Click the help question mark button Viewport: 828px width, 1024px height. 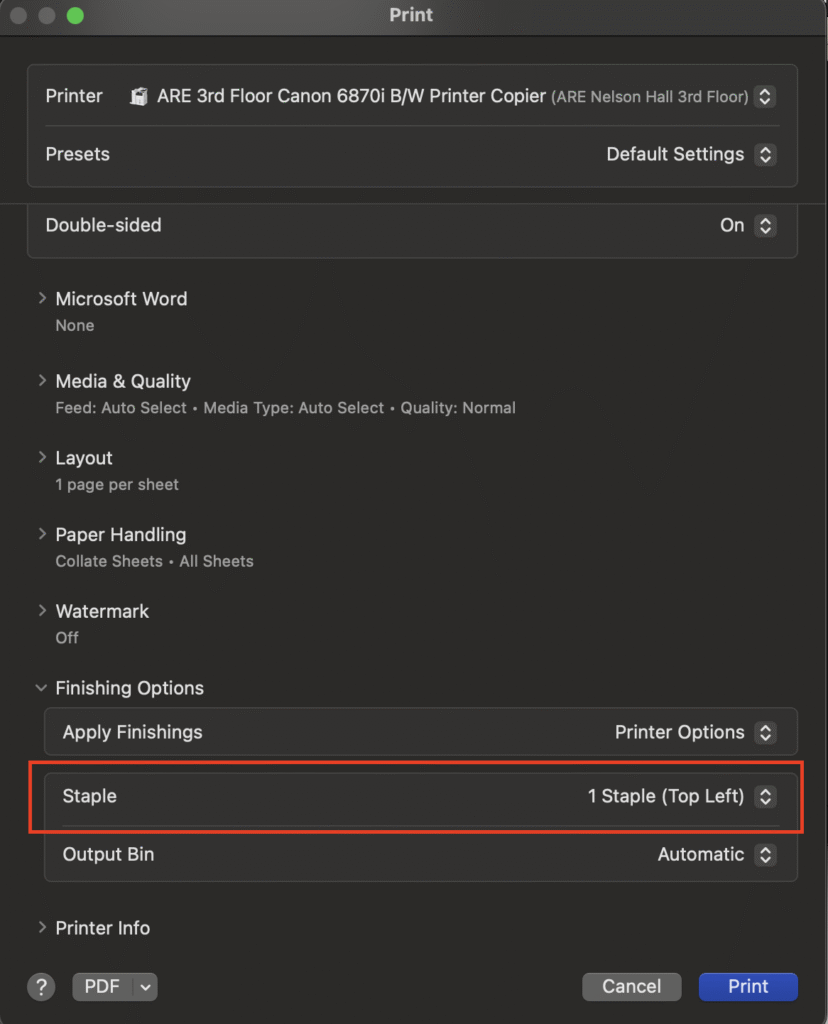41,987
